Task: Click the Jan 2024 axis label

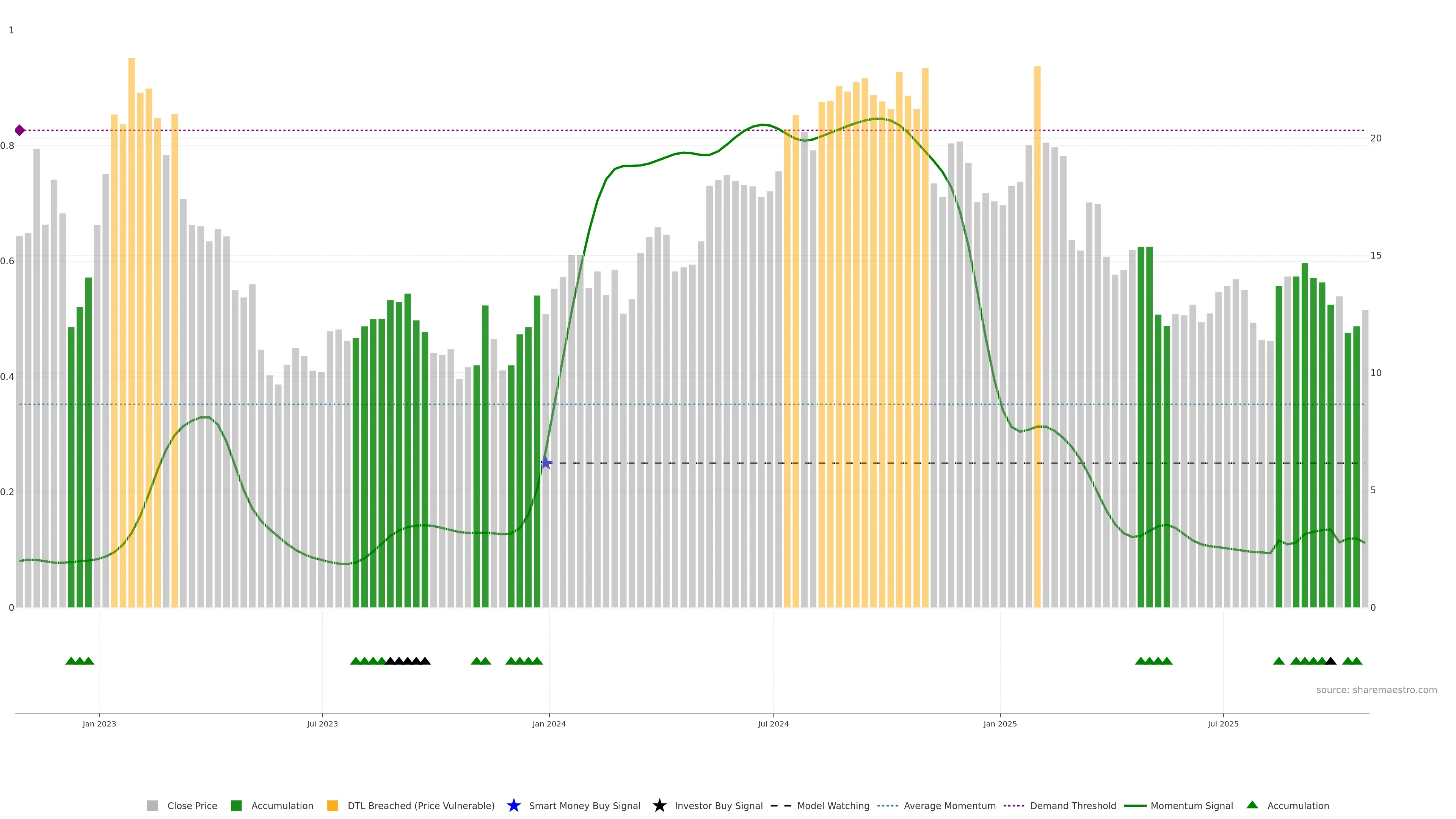Action: coord(549,723)
